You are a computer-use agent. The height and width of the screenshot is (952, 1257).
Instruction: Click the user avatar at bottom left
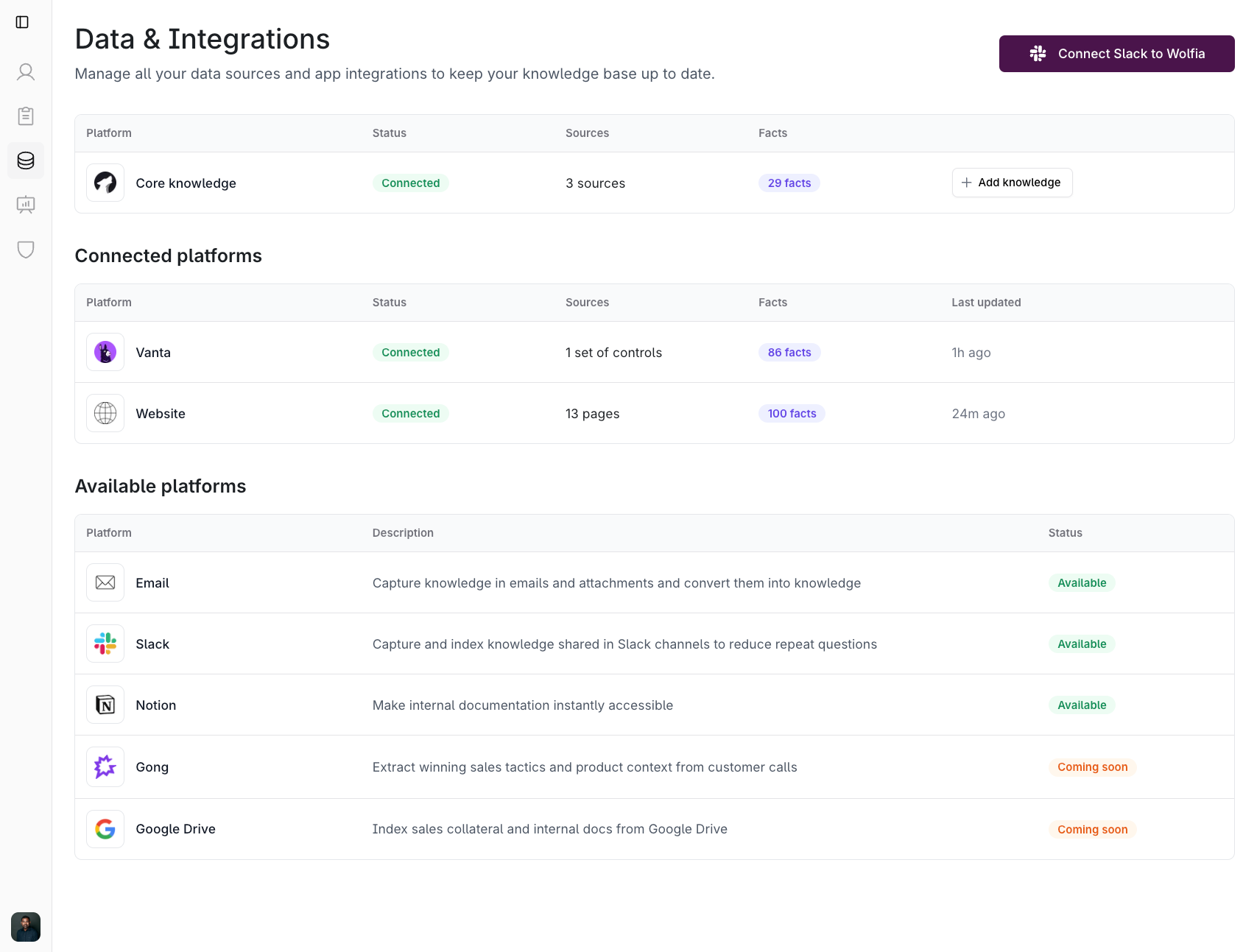[x=26, y=927]
